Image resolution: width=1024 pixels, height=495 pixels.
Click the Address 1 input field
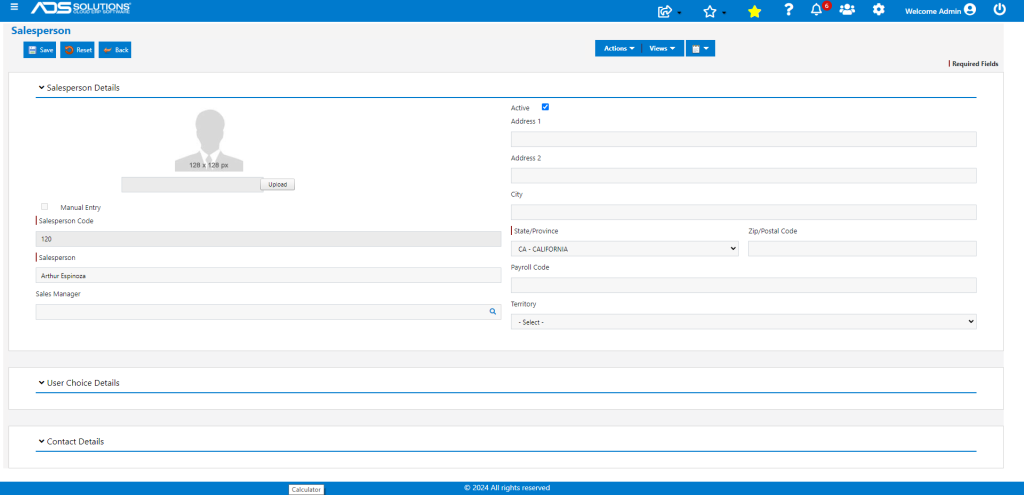(x=744, y=139)
